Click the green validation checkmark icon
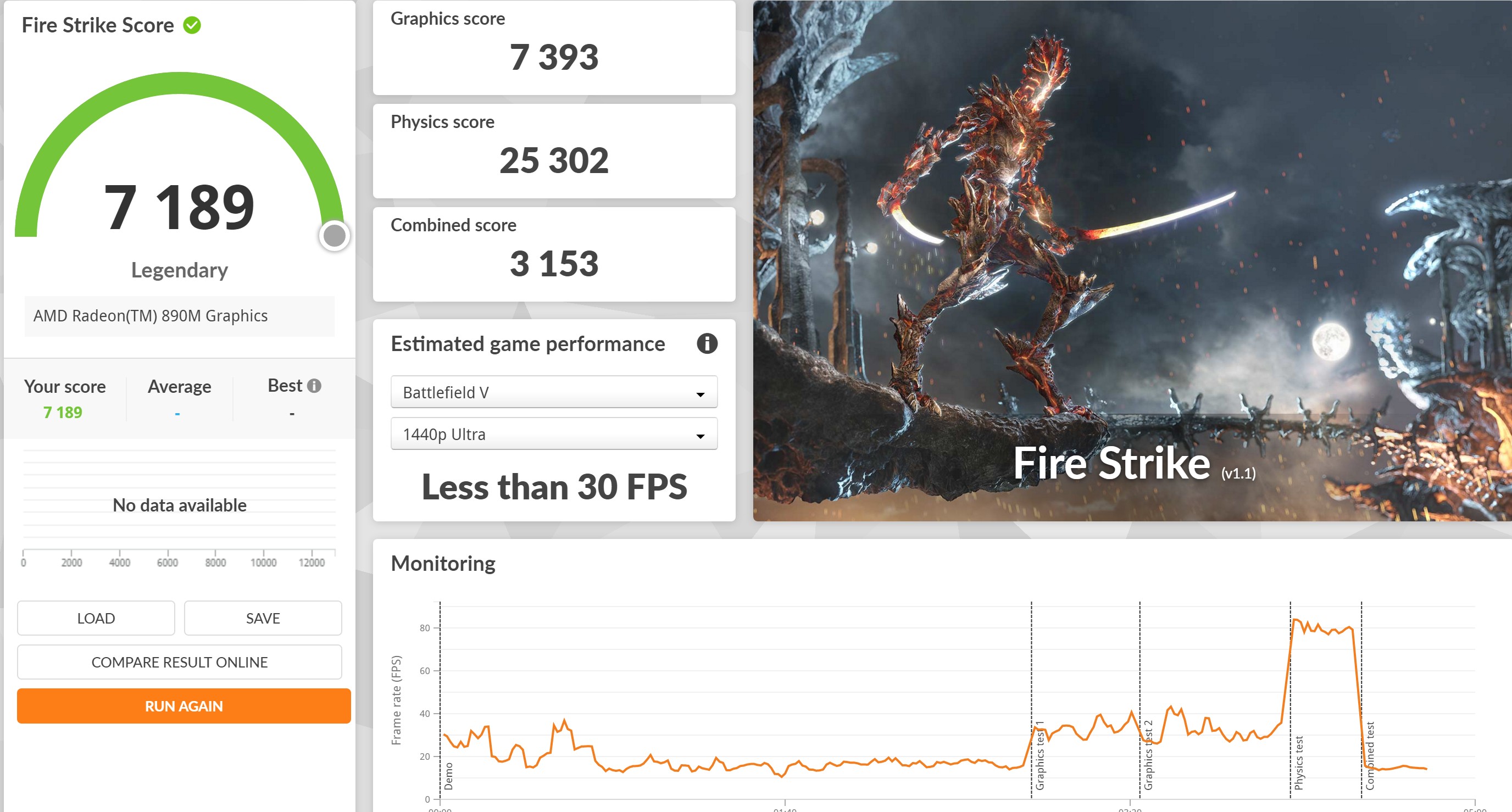The height and width of the screenshot is (812, 1512). (x=192, y=25)
